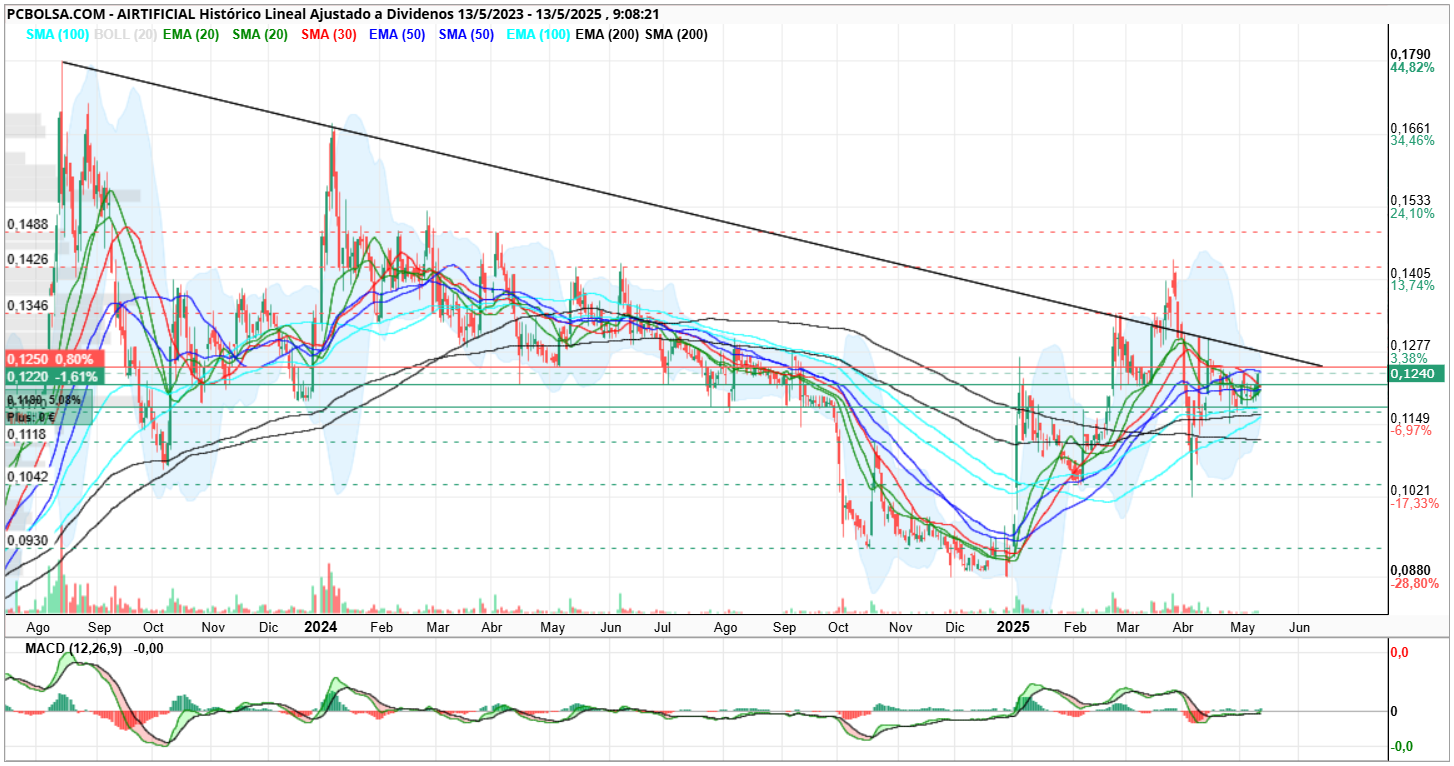Click the 3,38% axis percentage
Viewport: 1454px width, 766px height.
click(1409, 358)
